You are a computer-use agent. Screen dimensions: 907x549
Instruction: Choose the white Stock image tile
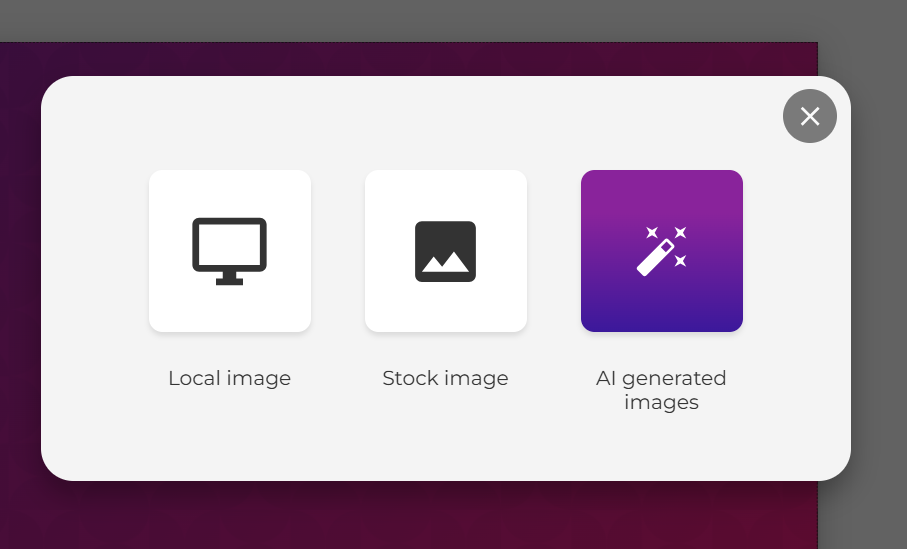coord(445,305)
